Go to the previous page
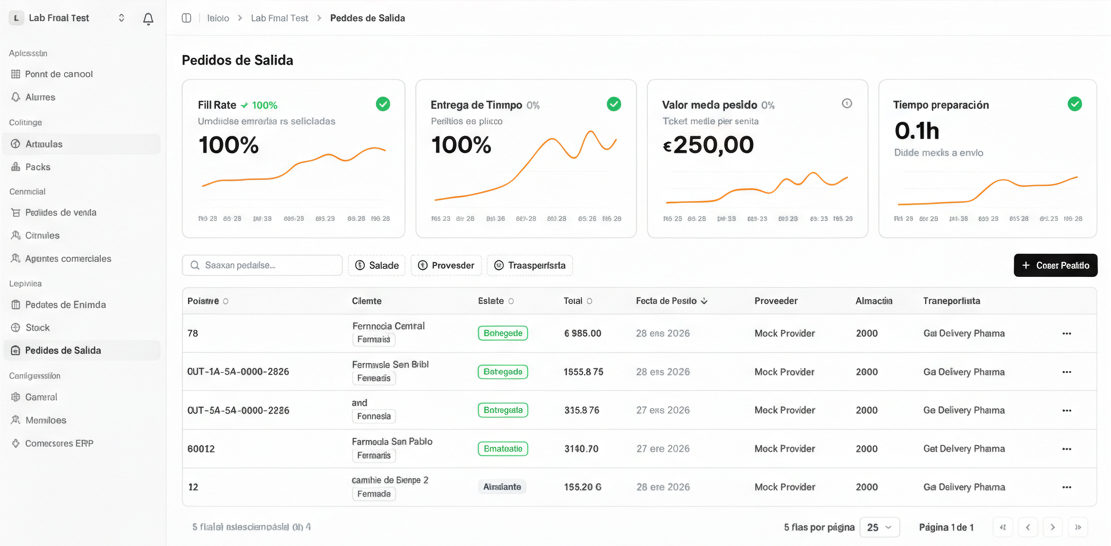Image resolution: width=1111 pixels, height=546 pixels. (1027, 527)
